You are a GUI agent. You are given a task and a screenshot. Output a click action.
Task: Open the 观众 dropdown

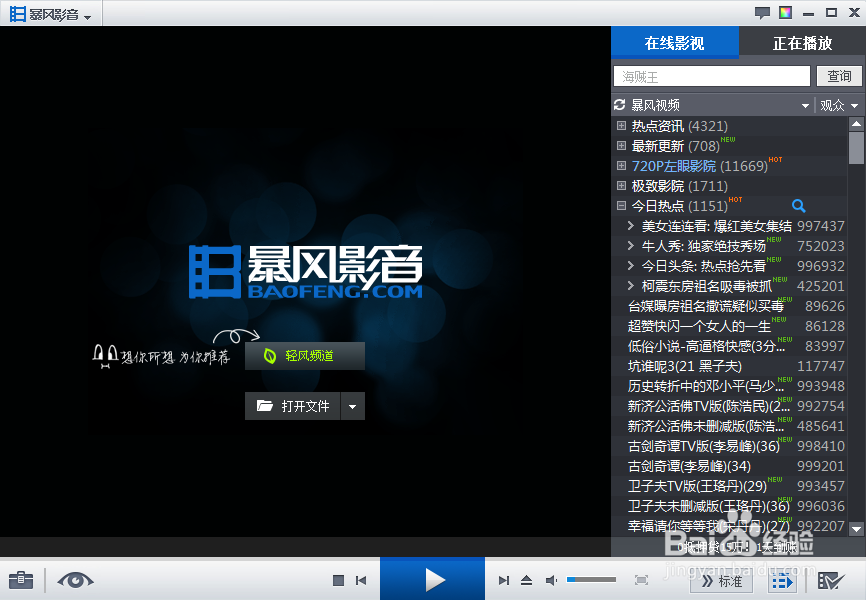(839, 105)
